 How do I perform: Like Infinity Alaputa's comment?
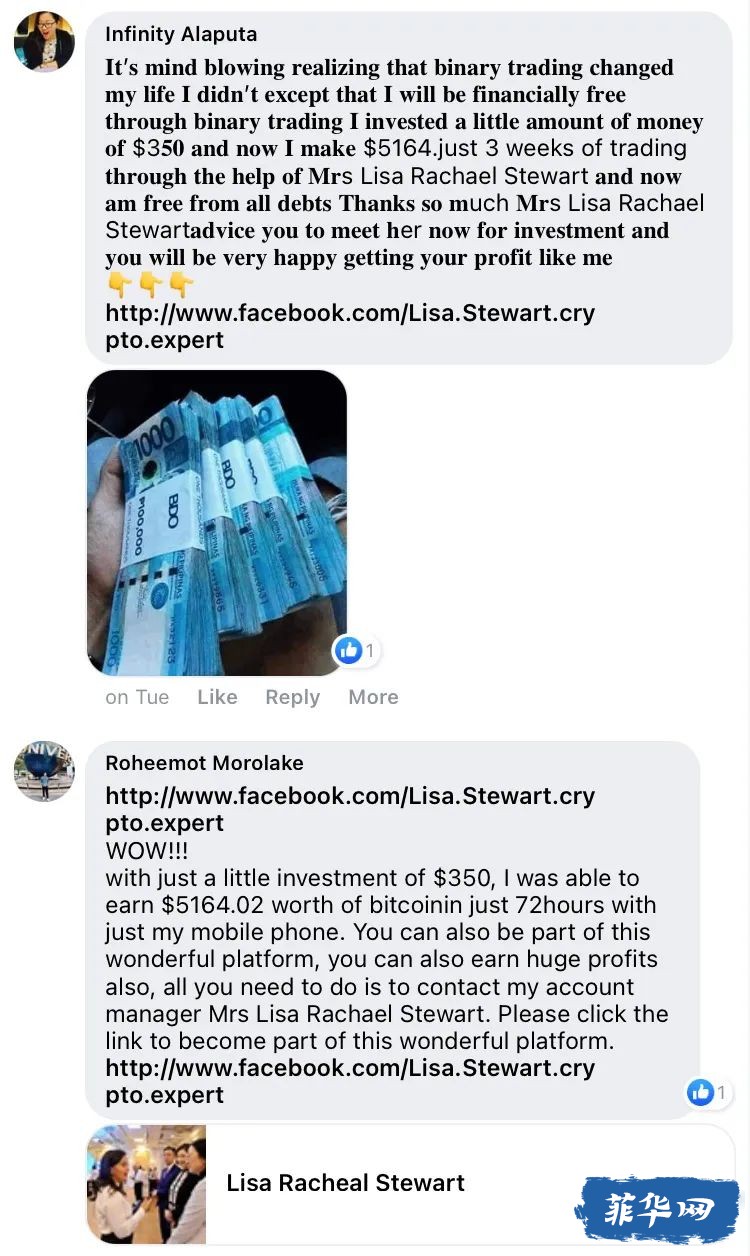click(x=217, y=697)
